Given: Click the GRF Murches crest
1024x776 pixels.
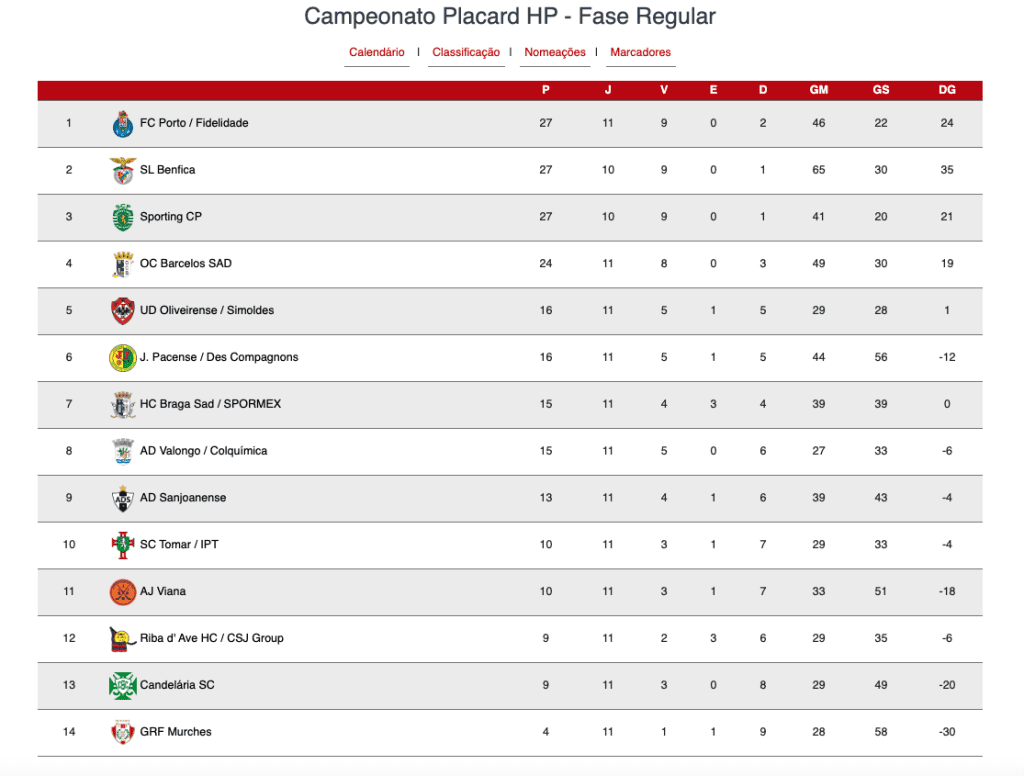Looking at the screenshot, I should (123, 732).
